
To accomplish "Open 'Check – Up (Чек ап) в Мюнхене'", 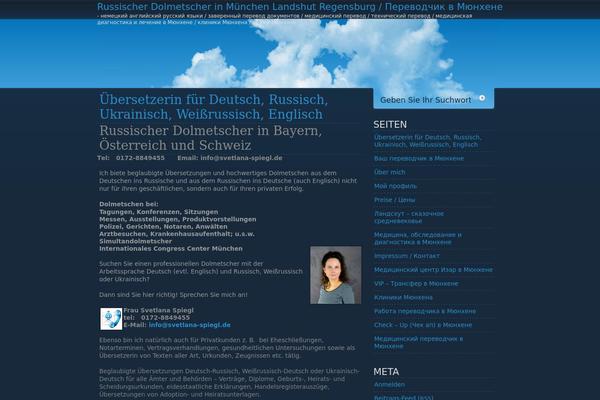I will 423,325.
